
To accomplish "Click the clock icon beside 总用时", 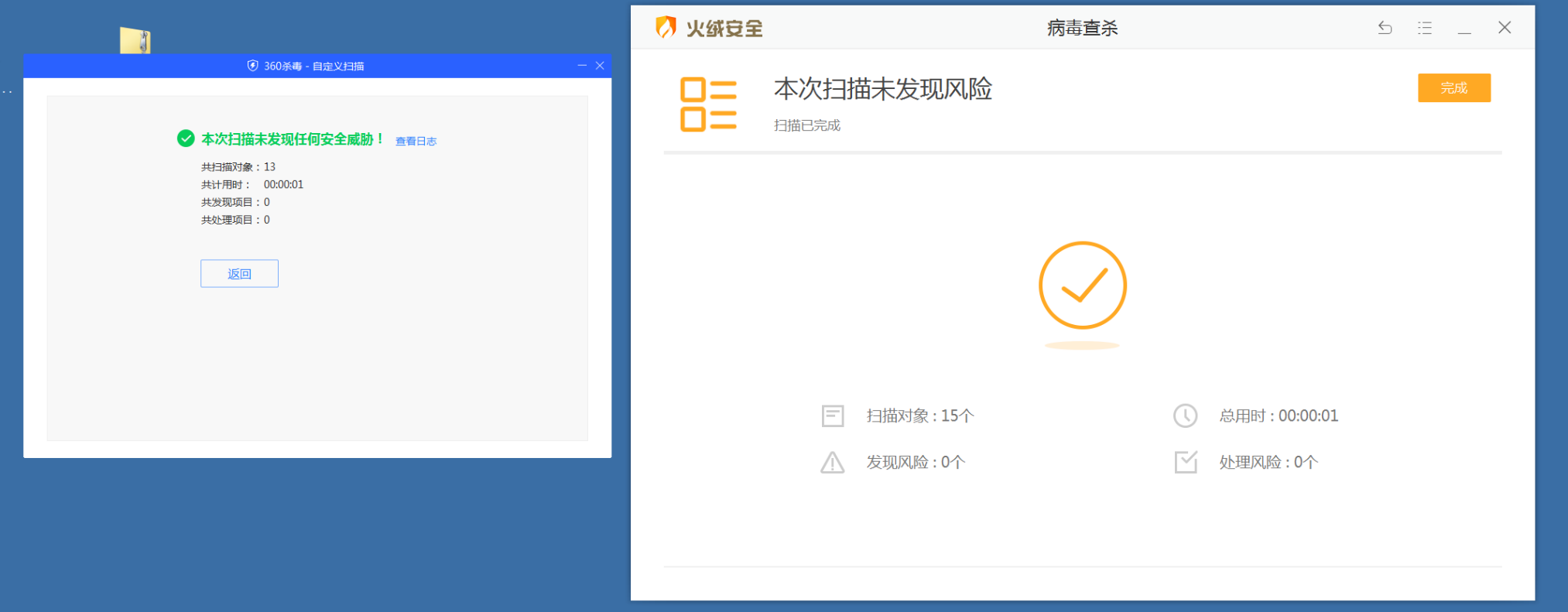I will (x=1185, y=416).
